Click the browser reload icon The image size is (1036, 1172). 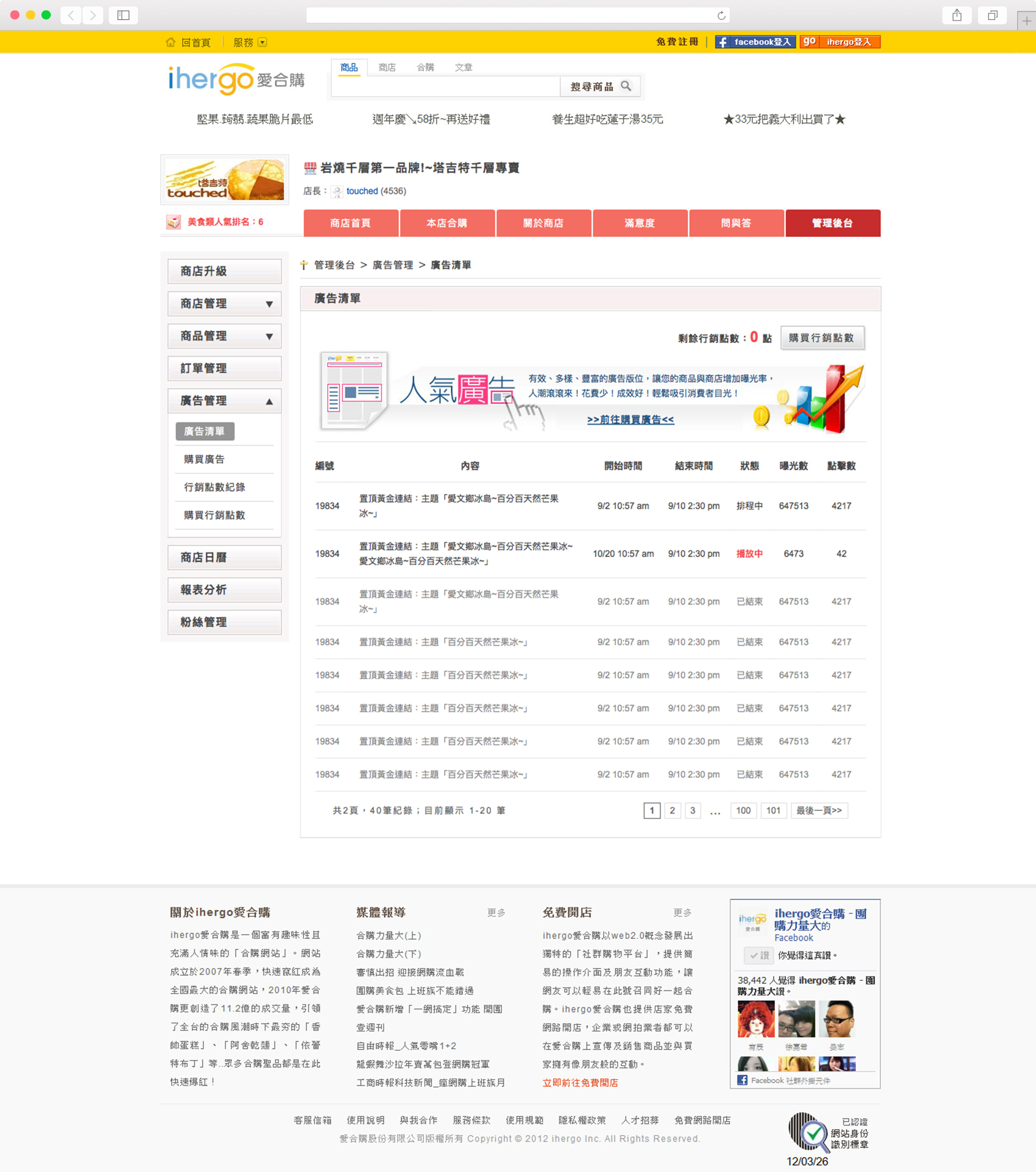pos(721,16)
